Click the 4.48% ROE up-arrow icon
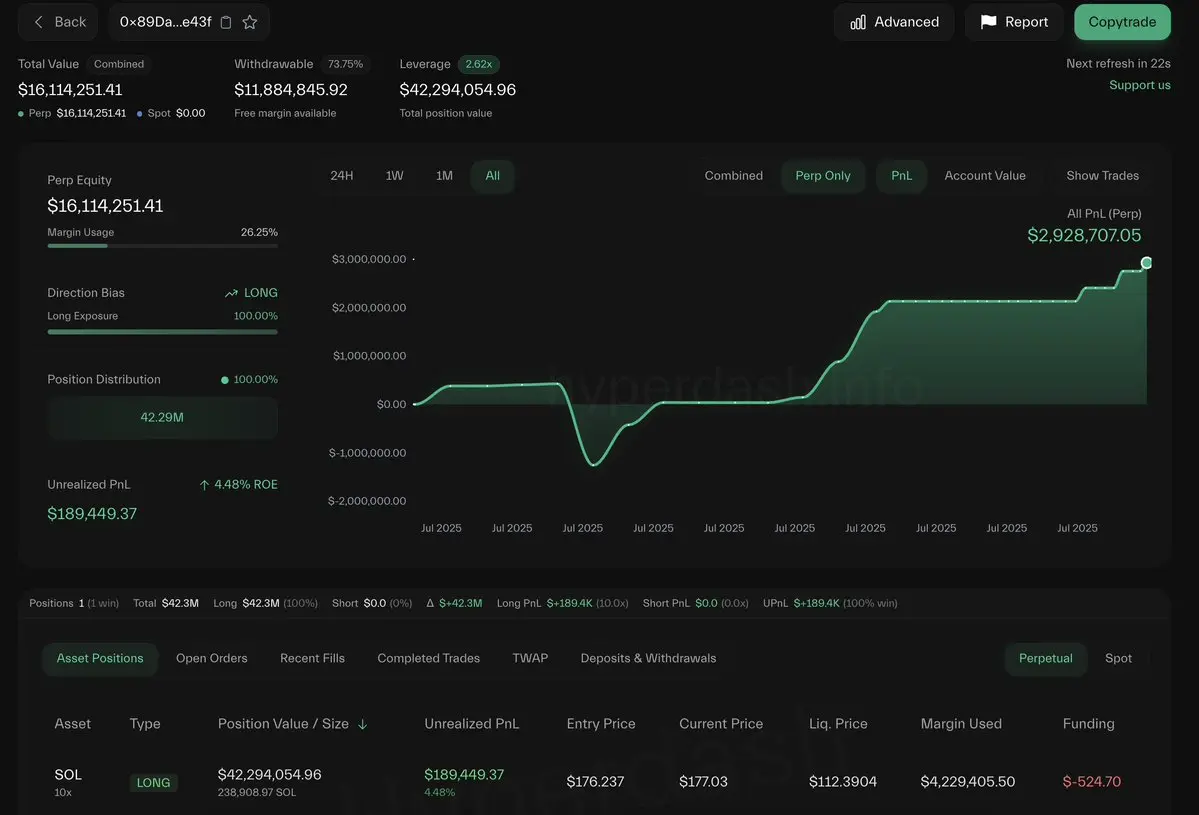This screenshot has width=1199, height=815. click(204, 485)
